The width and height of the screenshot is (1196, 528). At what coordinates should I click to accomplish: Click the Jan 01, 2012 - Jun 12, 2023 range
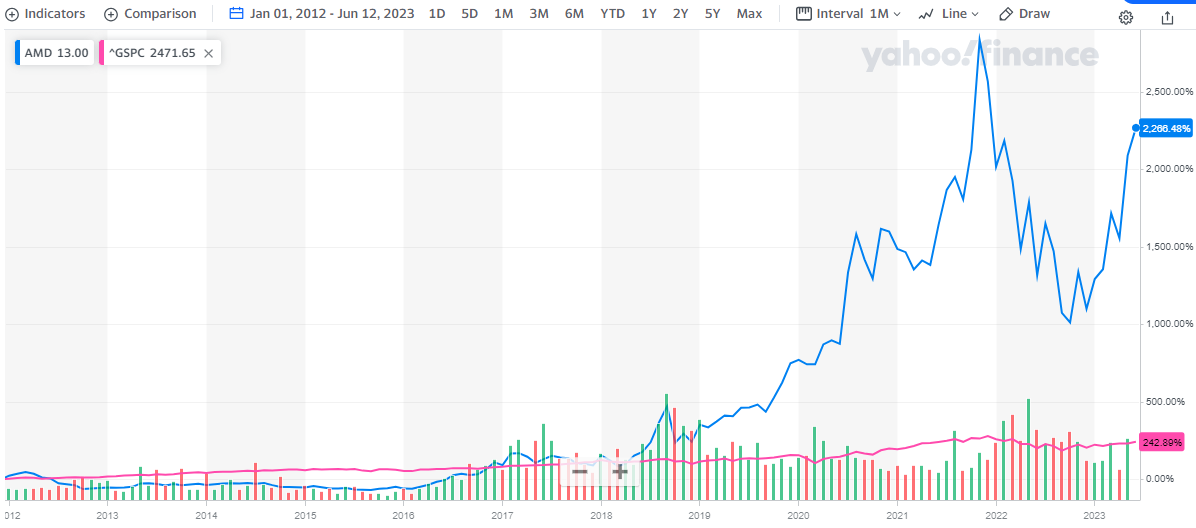pyautogui.click(x=332, y=14)
